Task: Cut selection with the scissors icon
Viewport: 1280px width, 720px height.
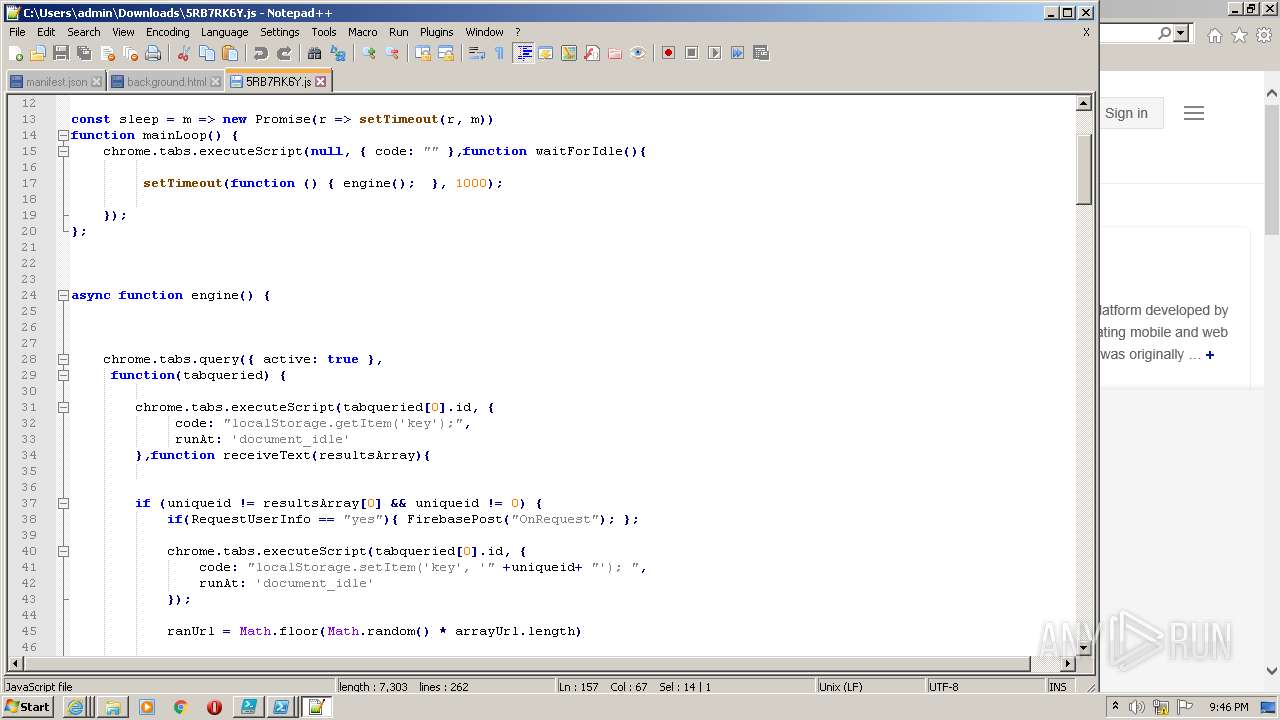Action: point(184,53)
